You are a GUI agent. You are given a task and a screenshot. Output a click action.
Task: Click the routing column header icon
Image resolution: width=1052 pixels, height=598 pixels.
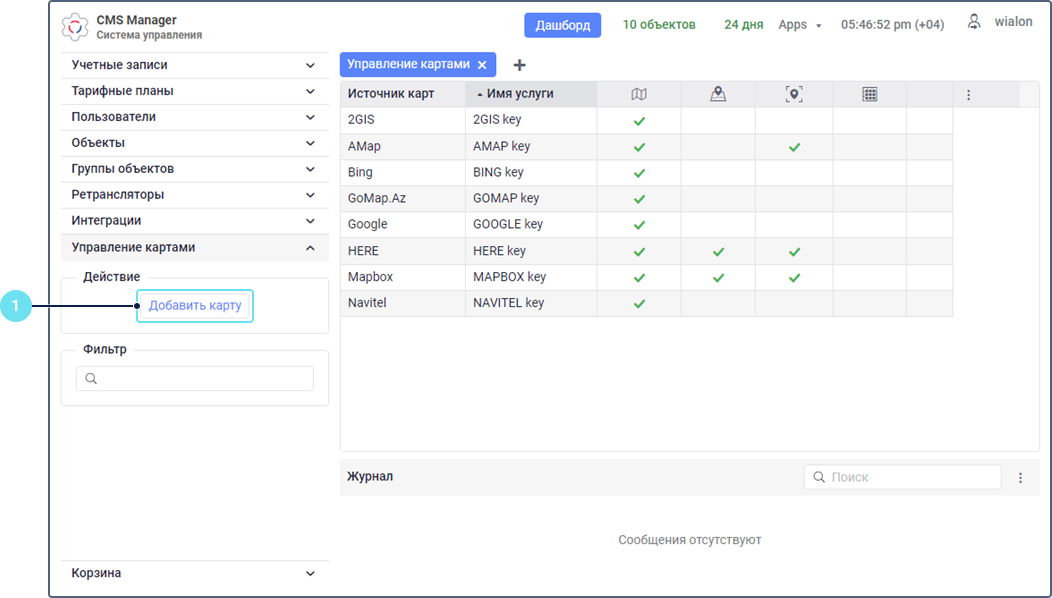(x=717, y=94)
